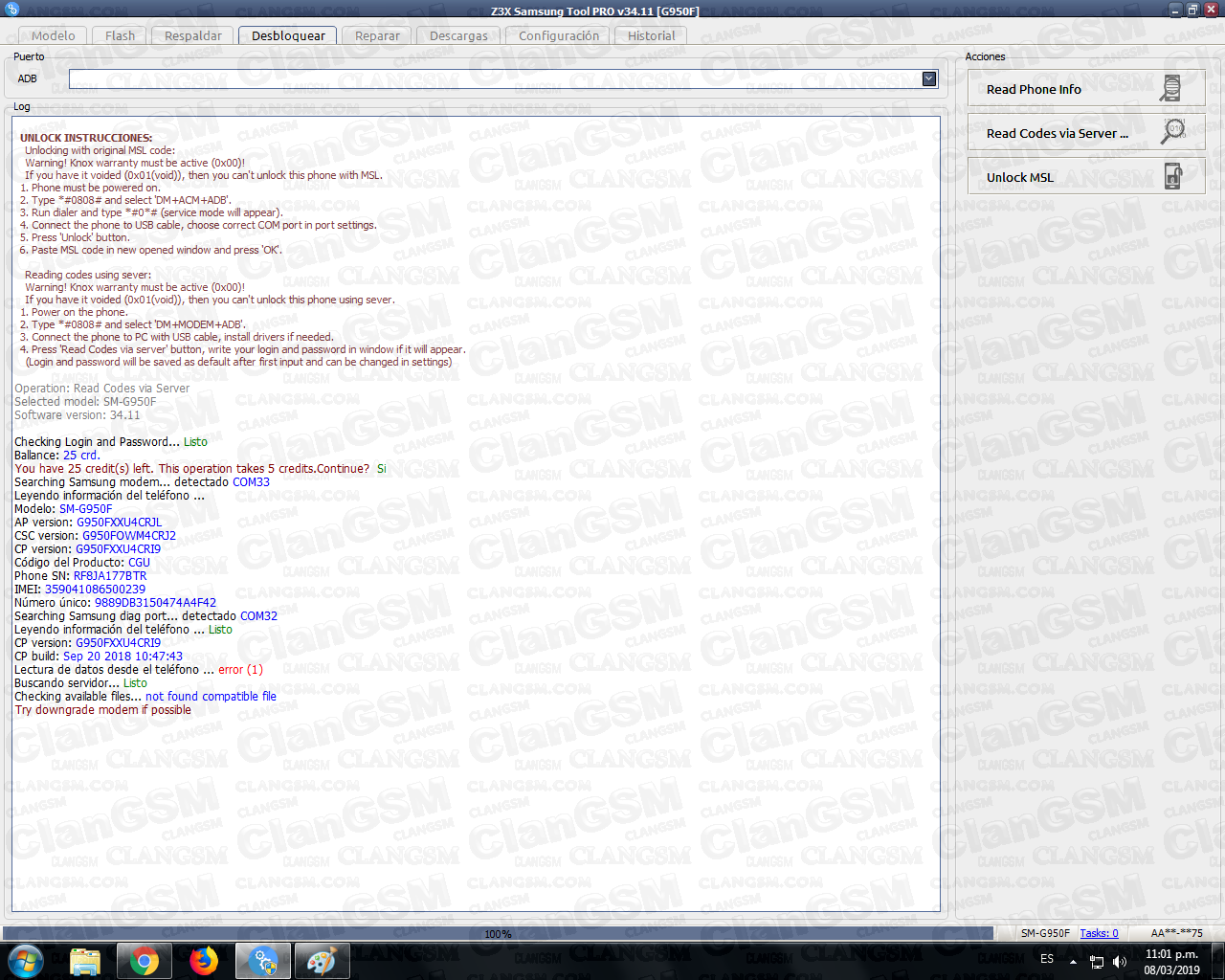This screenshot has height=980, width=1225.
Task: Open the Paint taskbar icon
Action: coord(322,961)
